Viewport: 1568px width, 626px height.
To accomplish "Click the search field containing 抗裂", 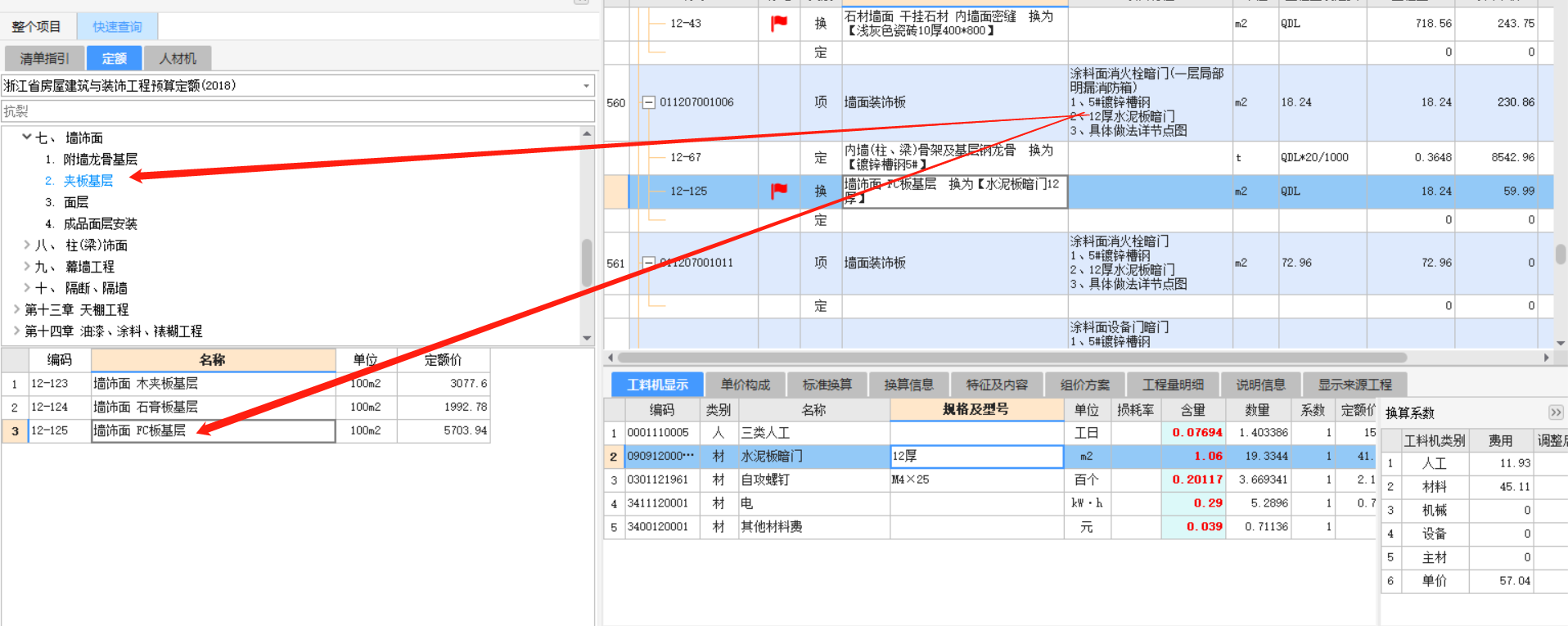I will click(x=298, y=111).
